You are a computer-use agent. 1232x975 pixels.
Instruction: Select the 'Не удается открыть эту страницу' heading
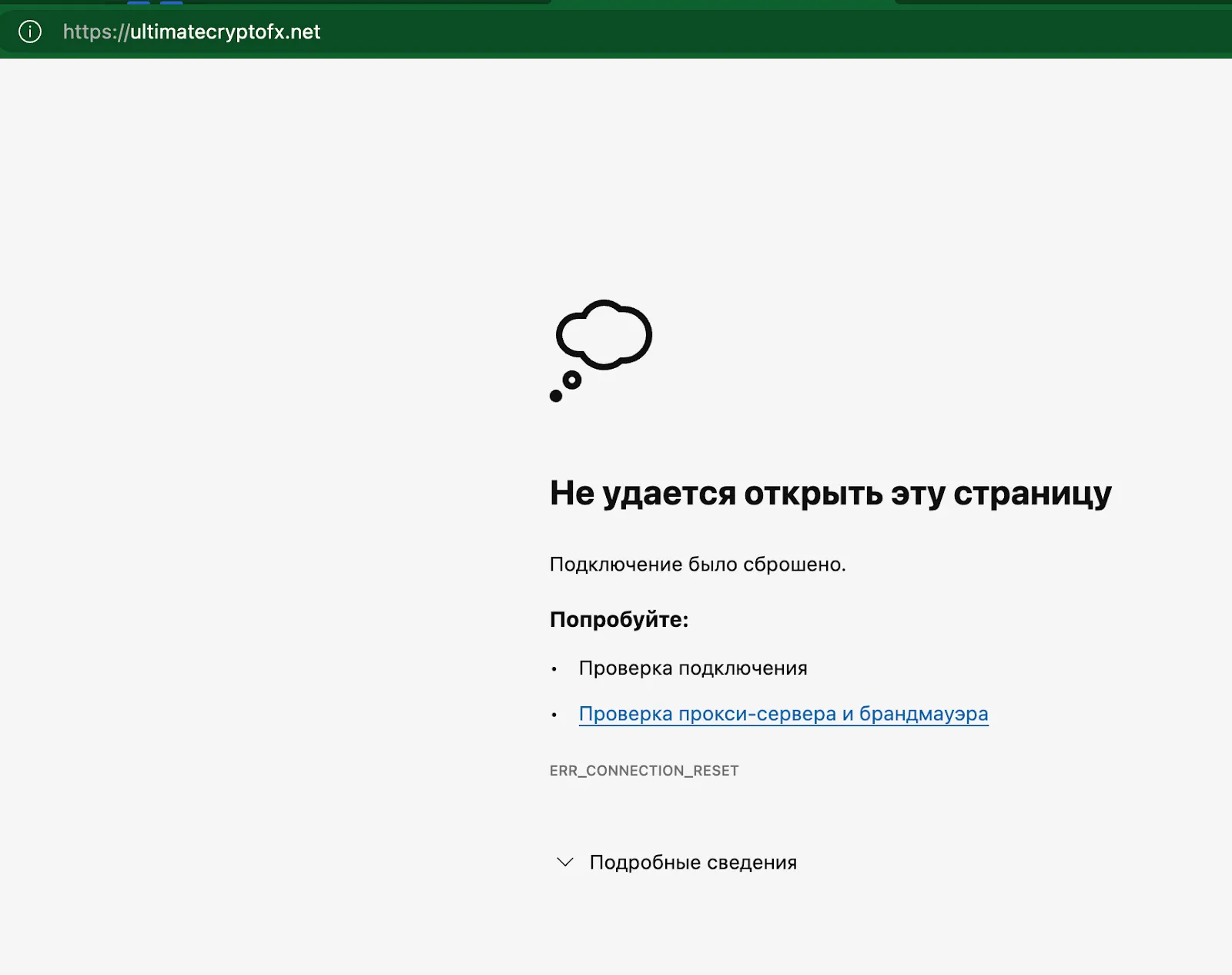coord(830,494)
